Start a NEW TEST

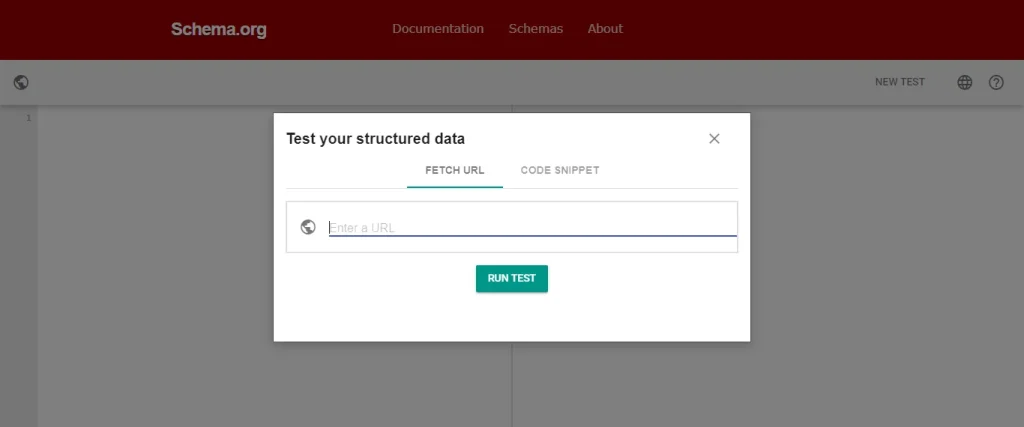click(900, 82)
